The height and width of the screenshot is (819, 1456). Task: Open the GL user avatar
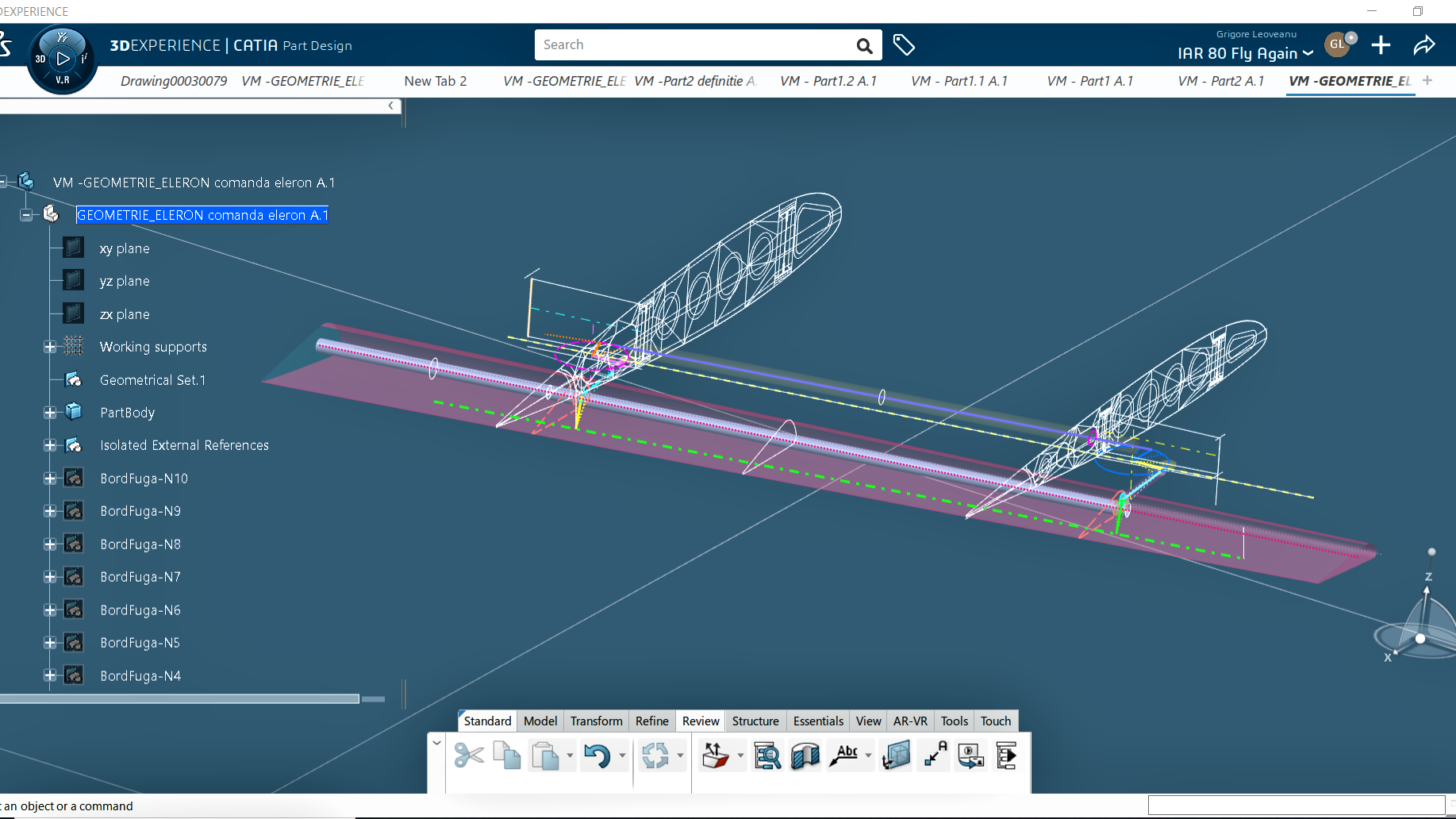1338,44
